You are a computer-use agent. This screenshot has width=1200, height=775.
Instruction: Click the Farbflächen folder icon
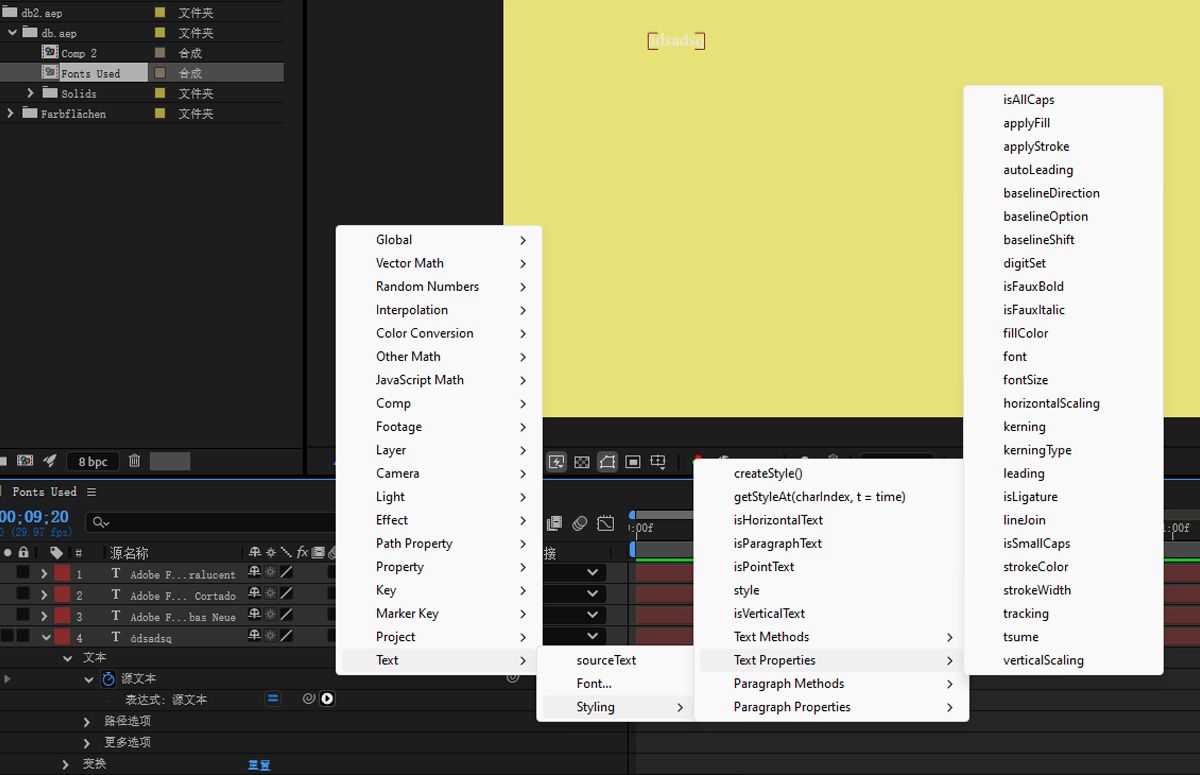point(29,113)
